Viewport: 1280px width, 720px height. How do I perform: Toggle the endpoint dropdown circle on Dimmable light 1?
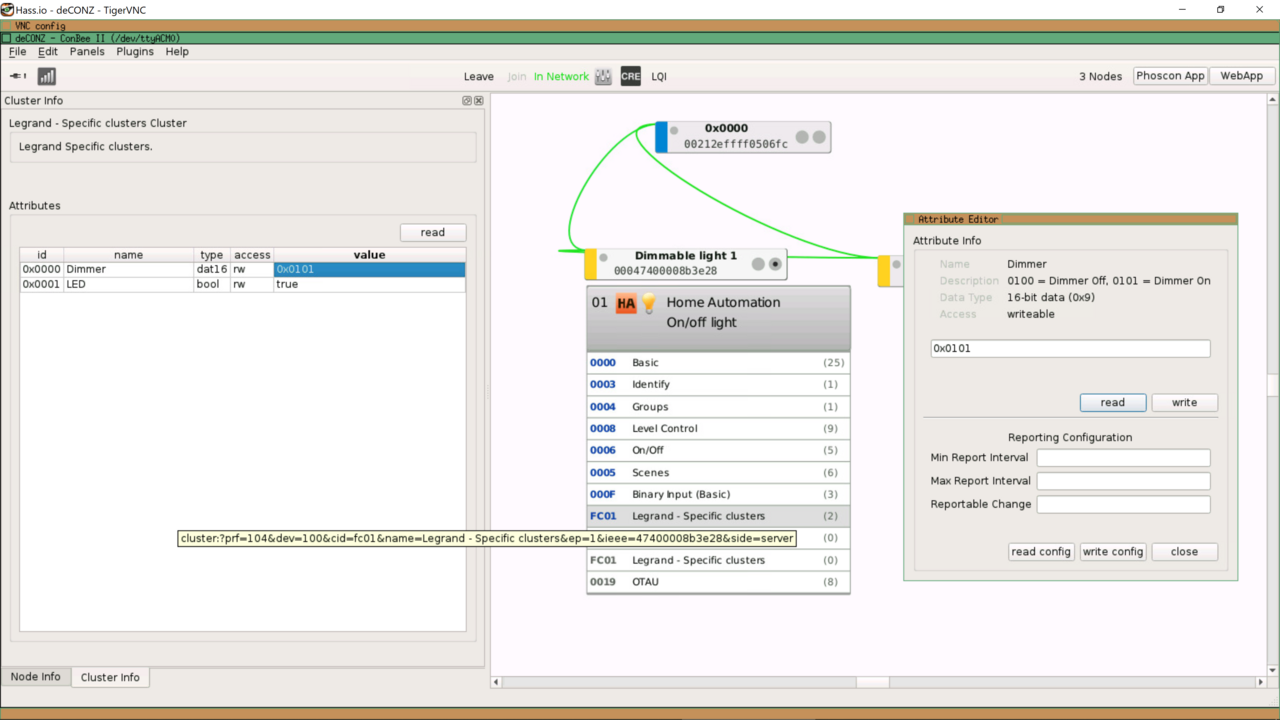(x=775, y=264)
